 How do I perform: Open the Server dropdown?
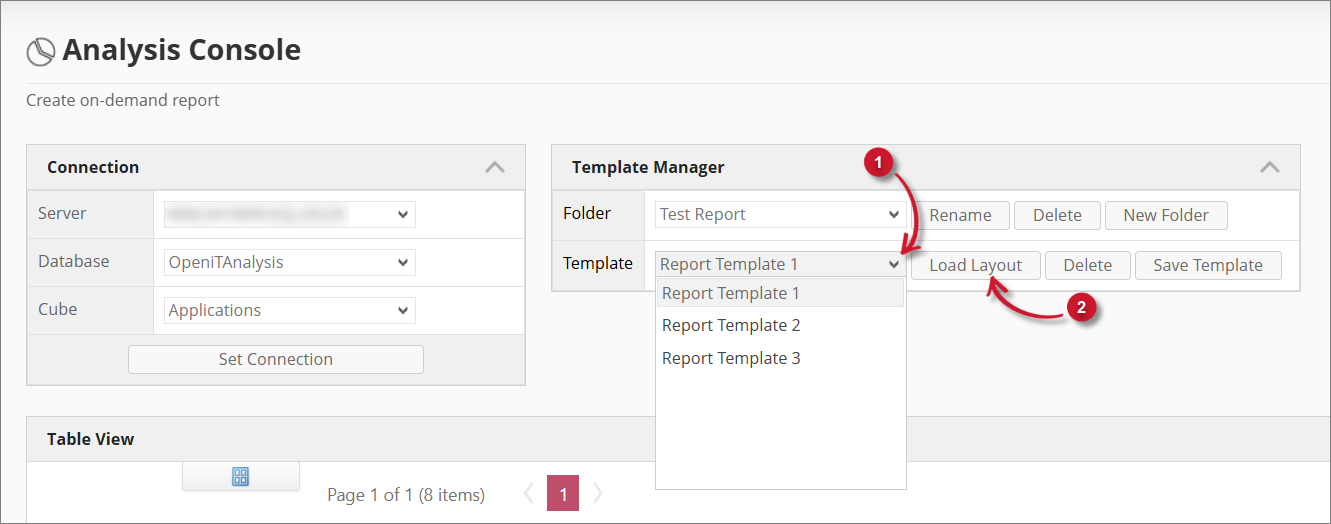(x=290, y=214)
